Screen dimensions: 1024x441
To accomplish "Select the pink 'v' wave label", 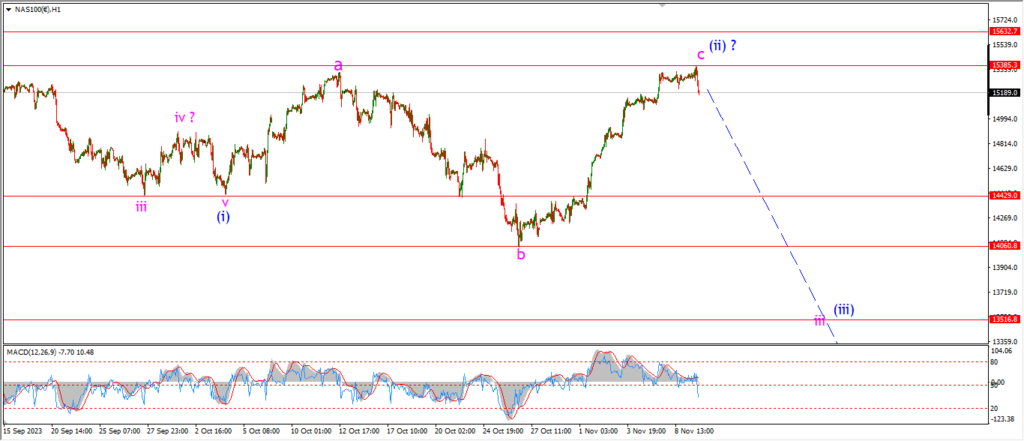I will 225,200.
